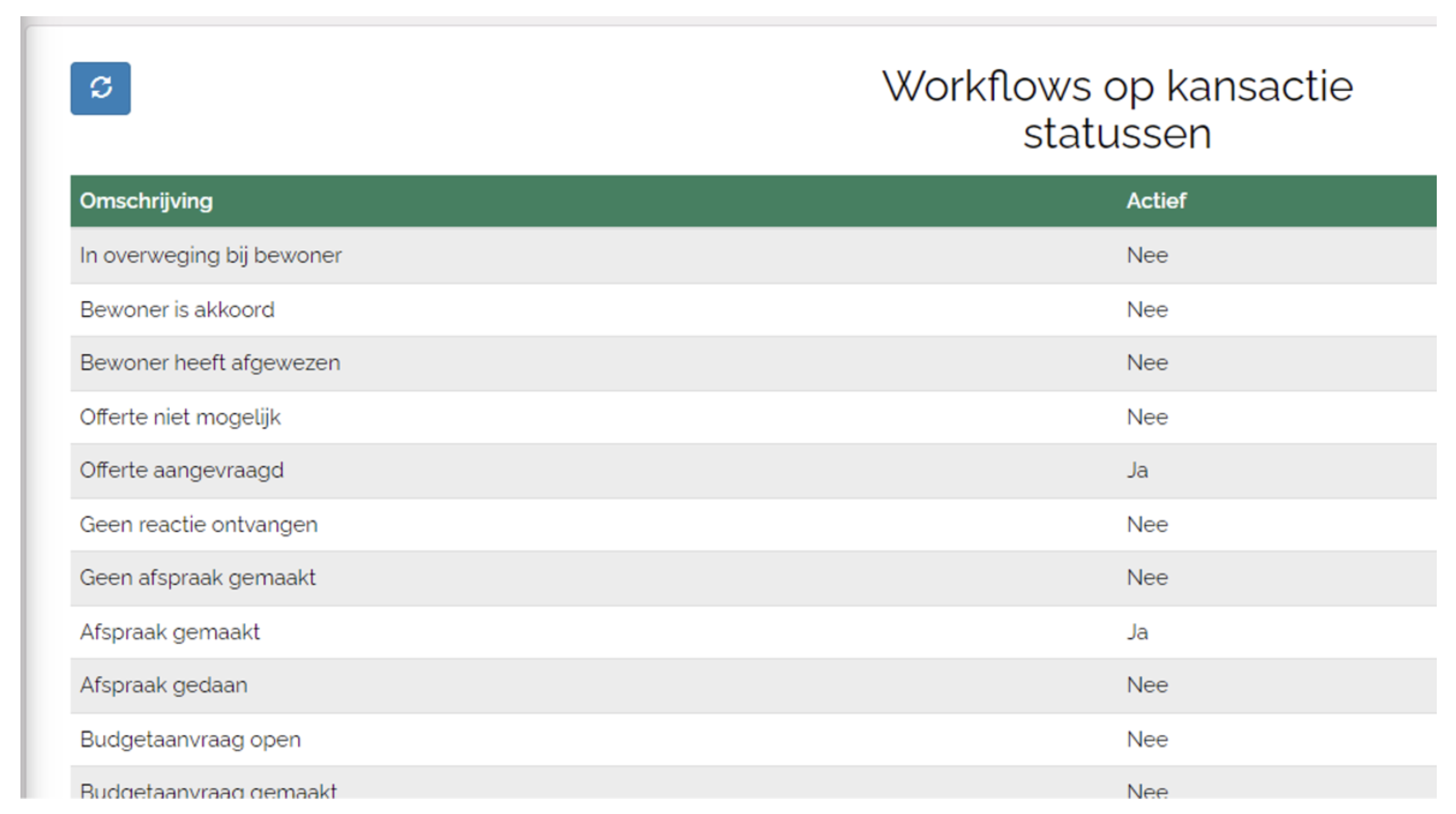Select the 'Afspraak gemaakt' status row
This screenshot has height=814, width=1456.
coord(170,632)
